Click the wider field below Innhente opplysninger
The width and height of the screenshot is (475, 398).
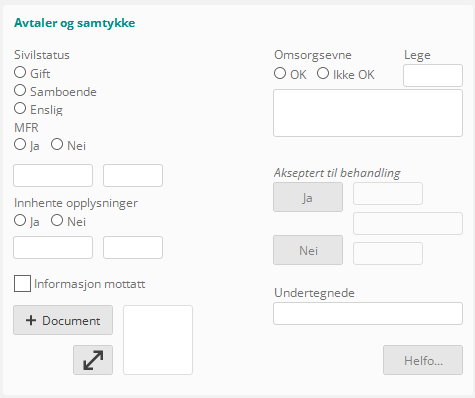pos(53,248)
